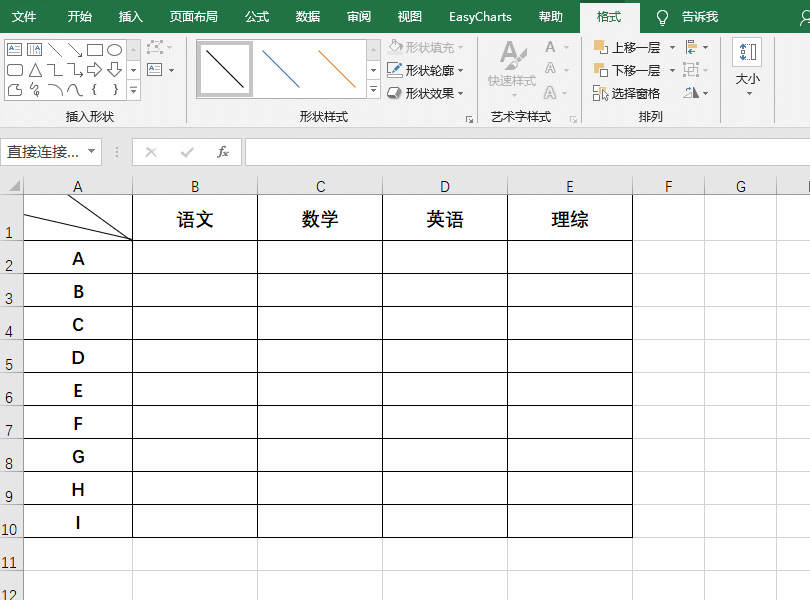Click Send Backward (下移一层) button

[628, 70]
